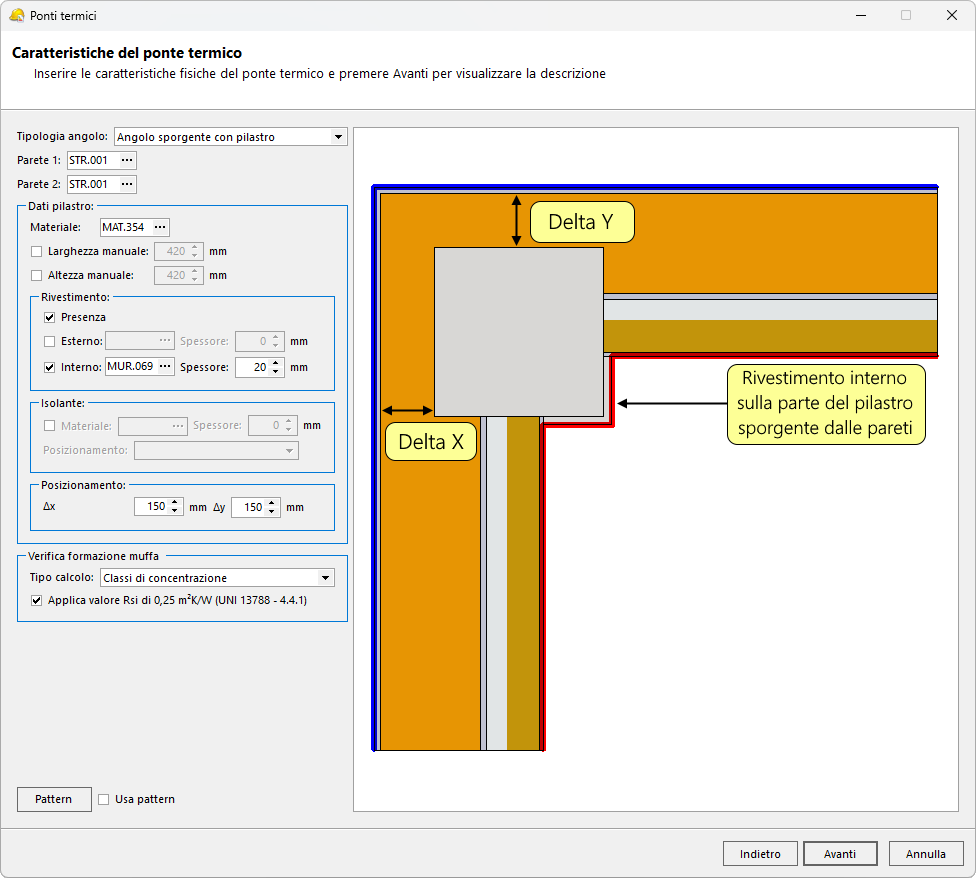Toggle the Usa pattern checkbox
Screen dimensions: 976x878
tap(103, 799)
